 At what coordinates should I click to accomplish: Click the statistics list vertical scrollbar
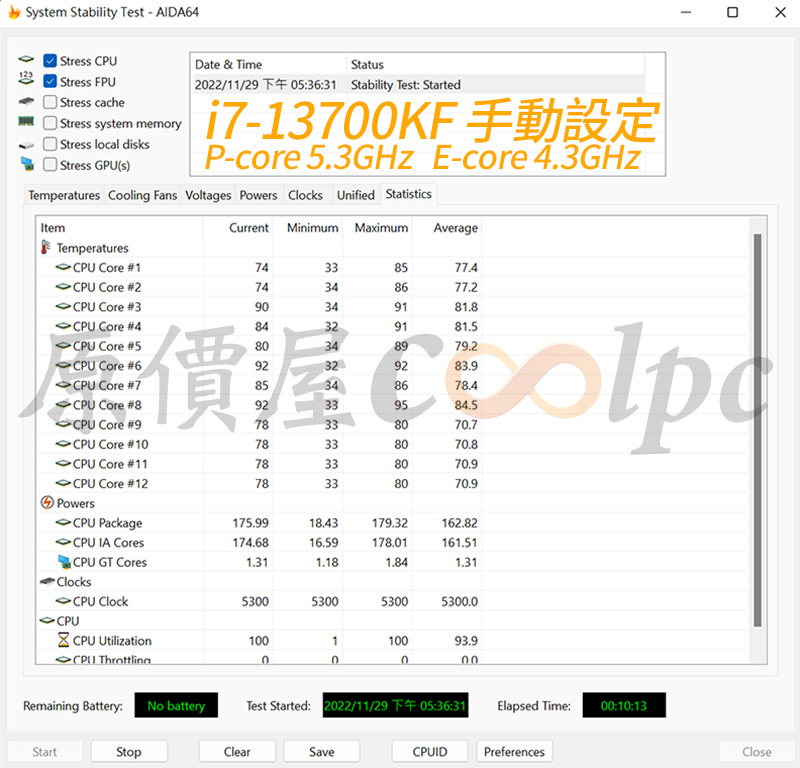point(758,430)
